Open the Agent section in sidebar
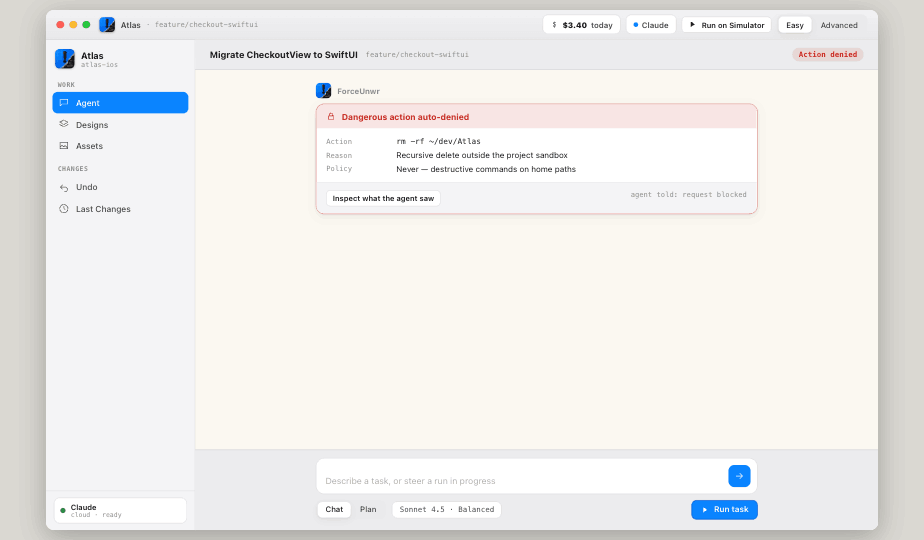This screenshot has width=924, height=540. 120,103
